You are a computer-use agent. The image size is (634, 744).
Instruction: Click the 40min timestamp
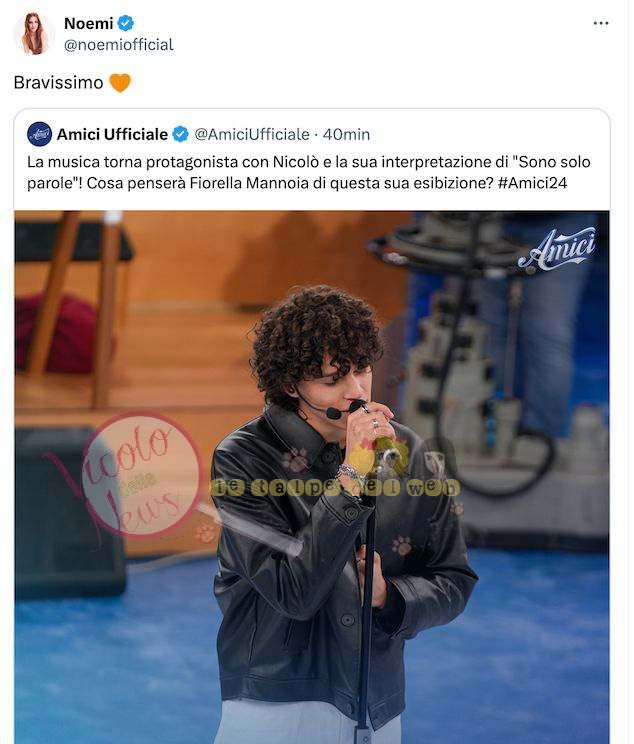(346, 134)
